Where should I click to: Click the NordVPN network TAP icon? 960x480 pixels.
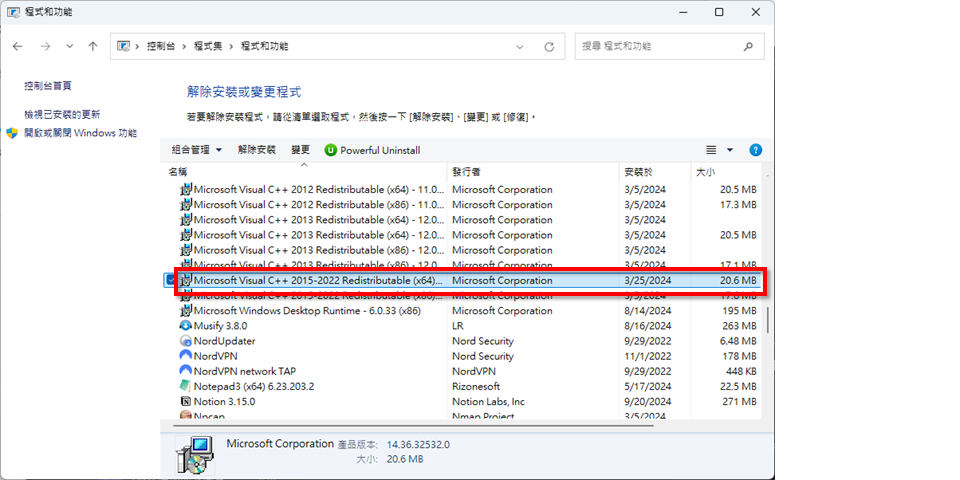[x=186, y=371]
